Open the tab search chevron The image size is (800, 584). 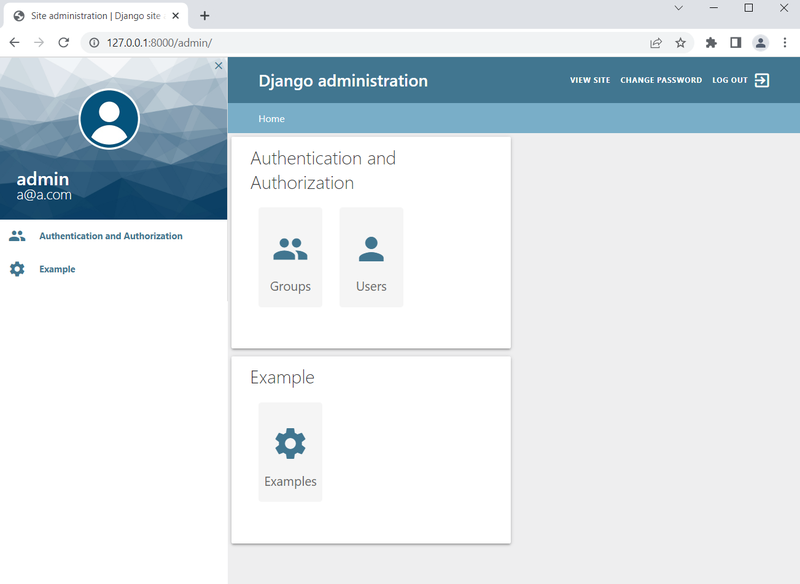(x=679, y=8)
